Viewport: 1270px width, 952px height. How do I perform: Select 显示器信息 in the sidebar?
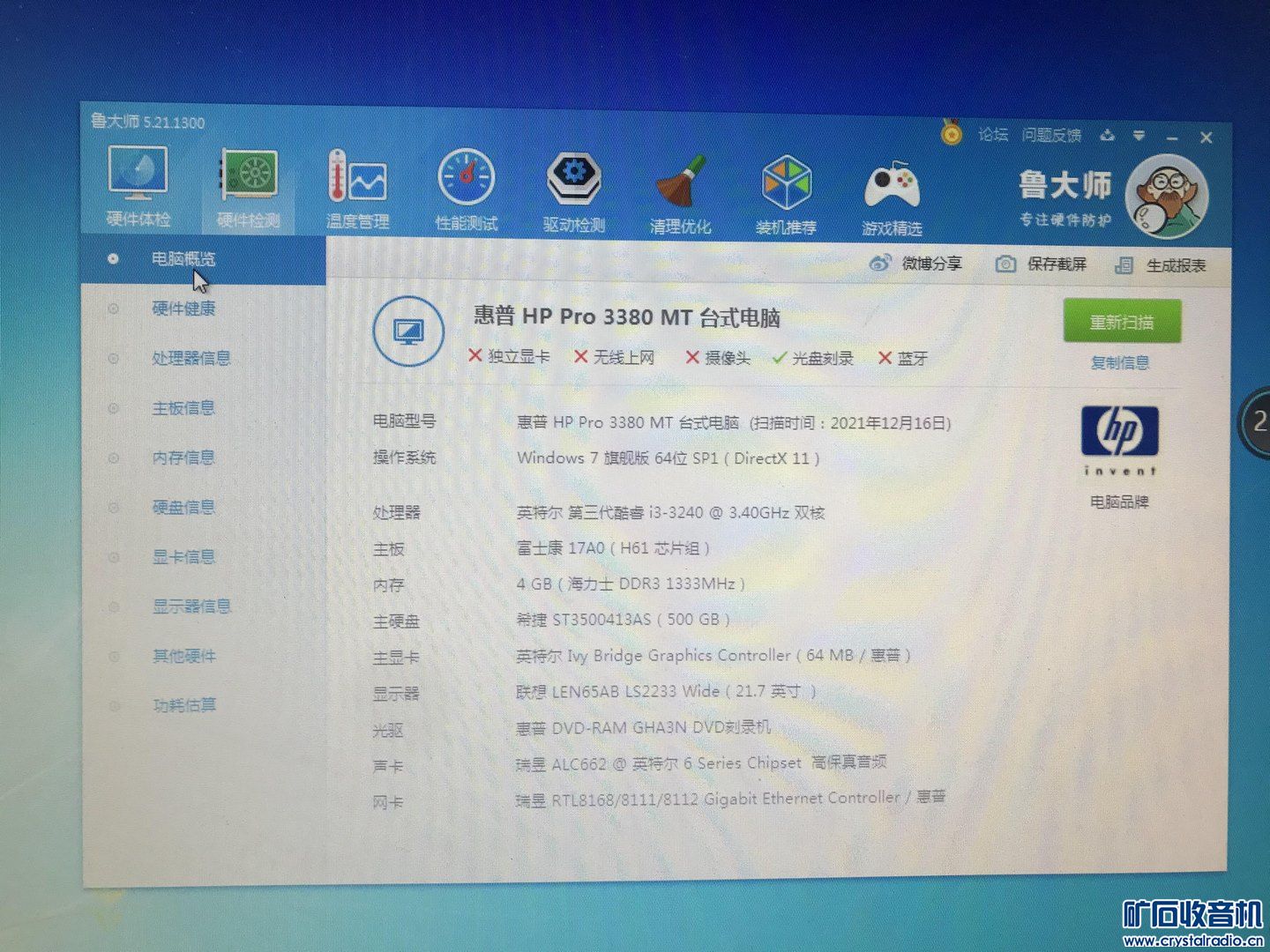[x=191, y=606]
